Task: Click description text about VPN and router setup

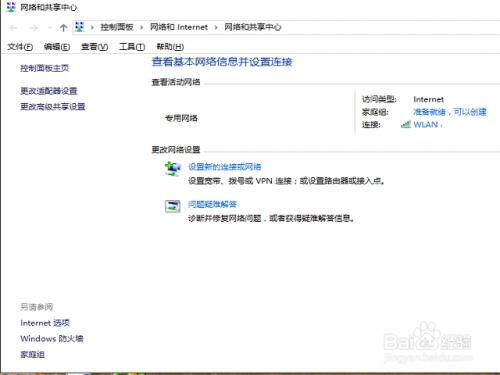Action: [287, 181]
